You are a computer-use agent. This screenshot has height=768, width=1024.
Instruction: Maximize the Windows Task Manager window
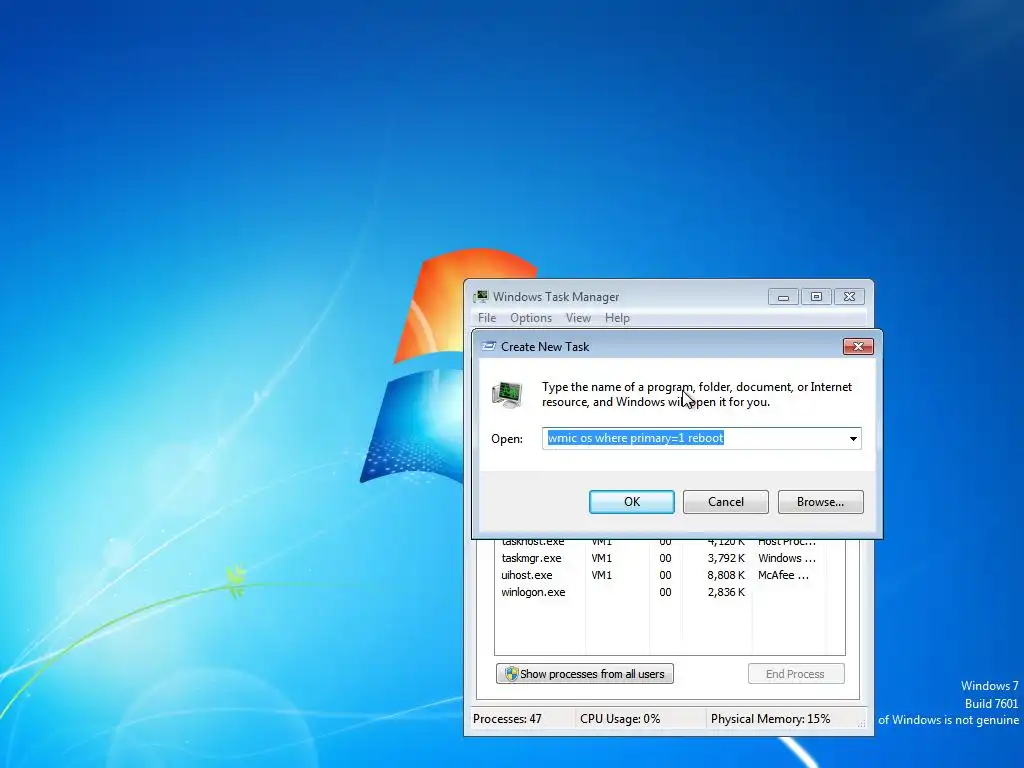816,297
